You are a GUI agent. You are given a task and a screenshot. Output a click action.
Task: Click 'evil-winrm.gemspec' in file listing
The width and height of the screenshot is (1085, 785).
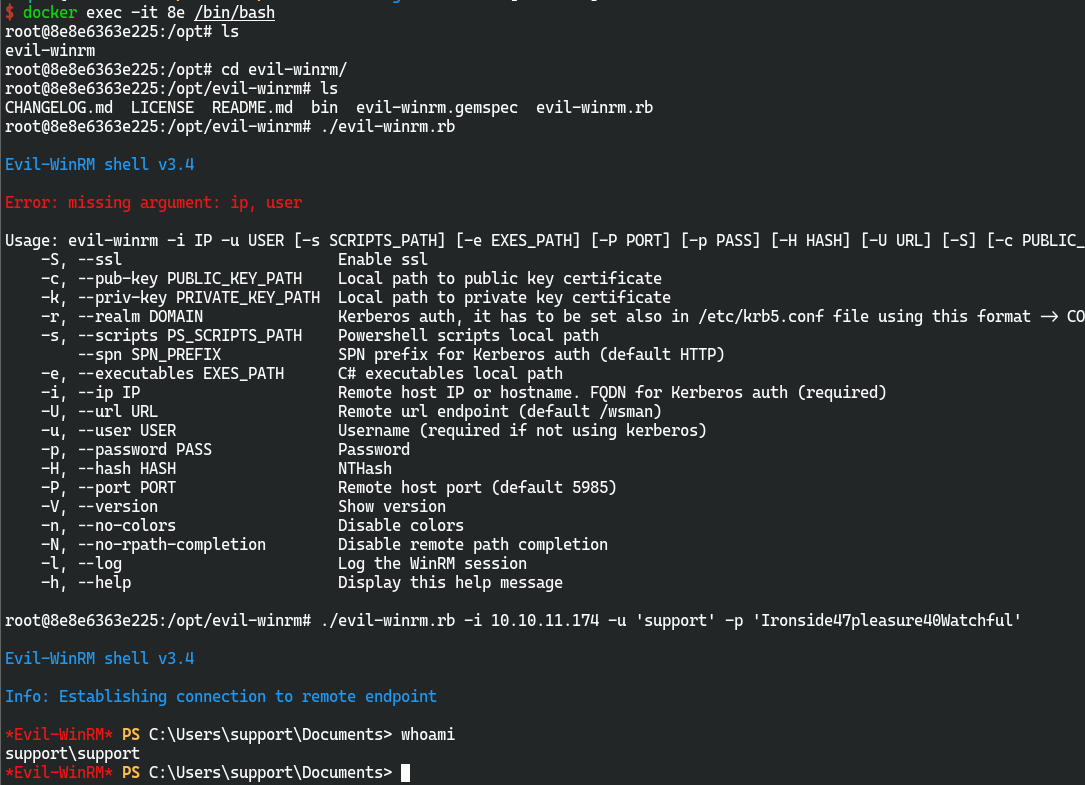(x=437, y=107)
